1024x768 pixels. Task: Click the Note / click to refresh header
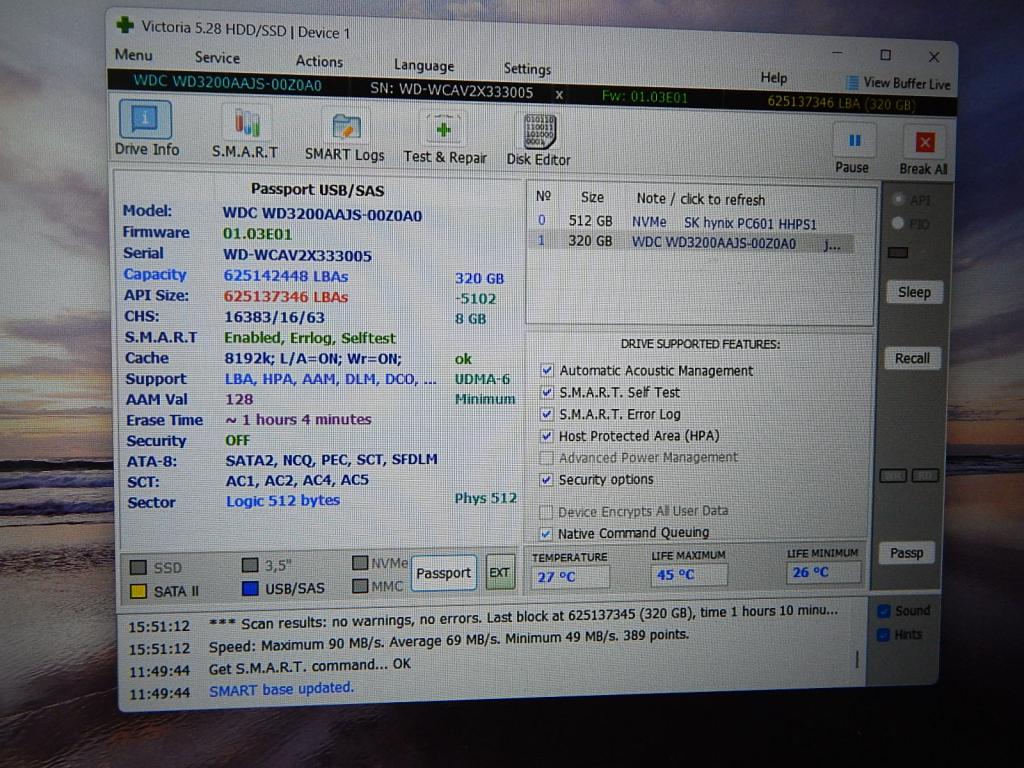point(700,199)
